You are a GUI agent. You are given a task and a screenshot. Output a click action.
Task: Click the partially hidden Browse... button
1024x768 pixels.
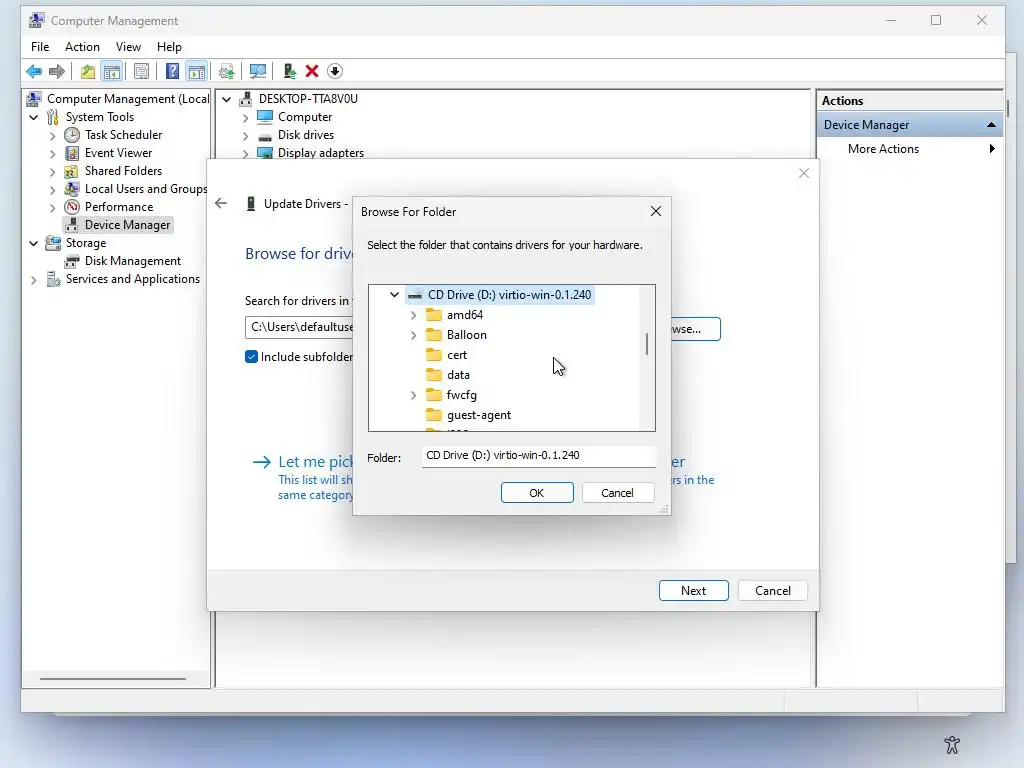point(696,329)
